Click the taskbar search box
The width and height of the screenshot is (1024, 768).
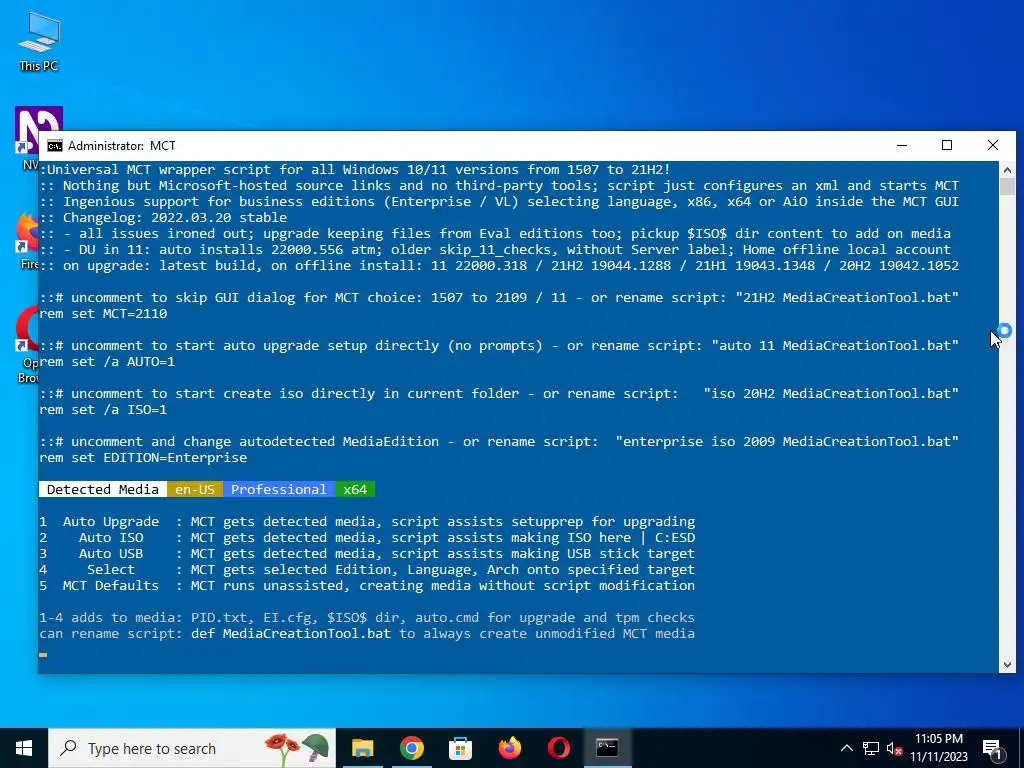(x=191, y=748)
